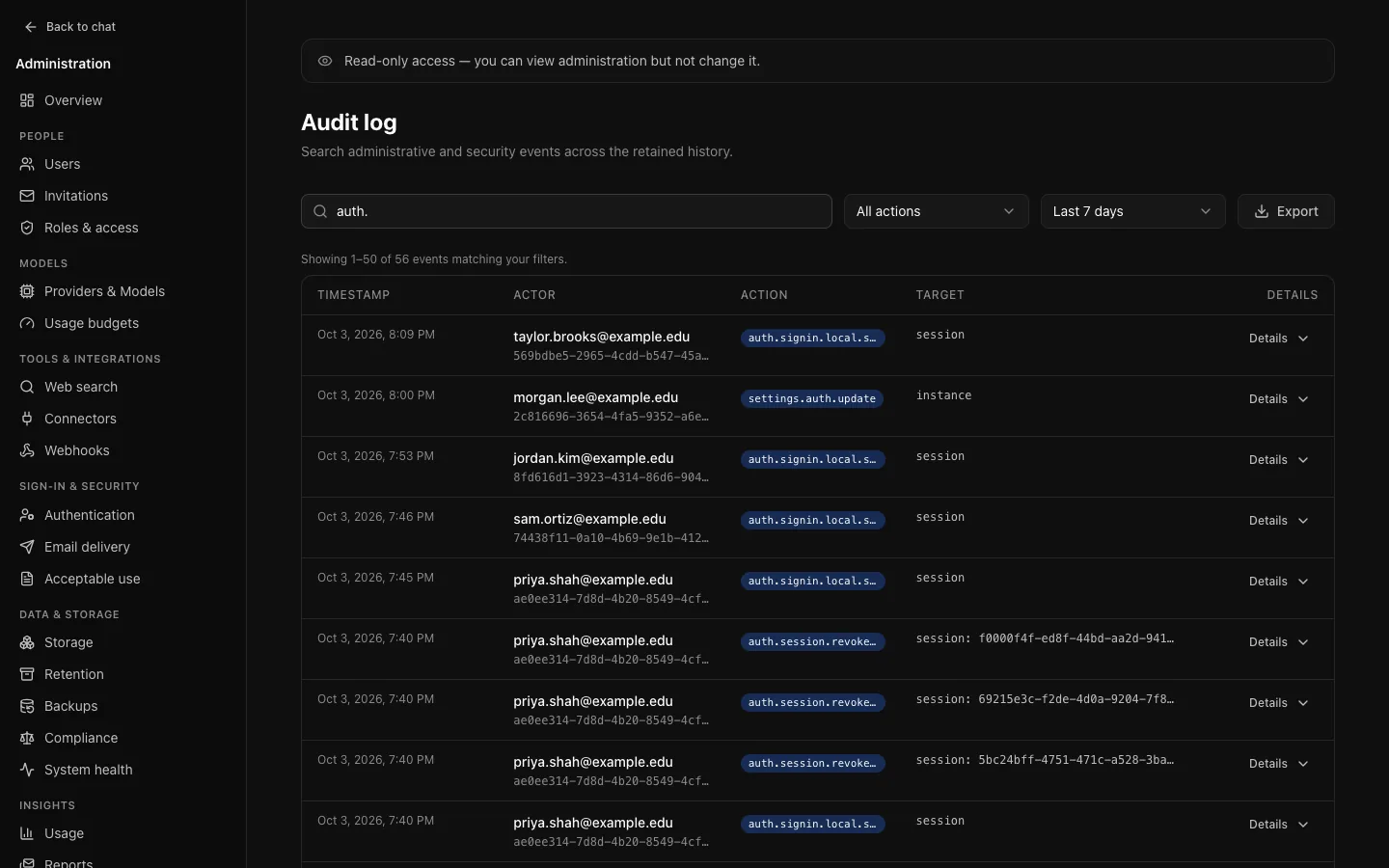1389x868 pixels.
Task: Open the Last 7 days range dropdown
Action: [x=1132, y=211]
